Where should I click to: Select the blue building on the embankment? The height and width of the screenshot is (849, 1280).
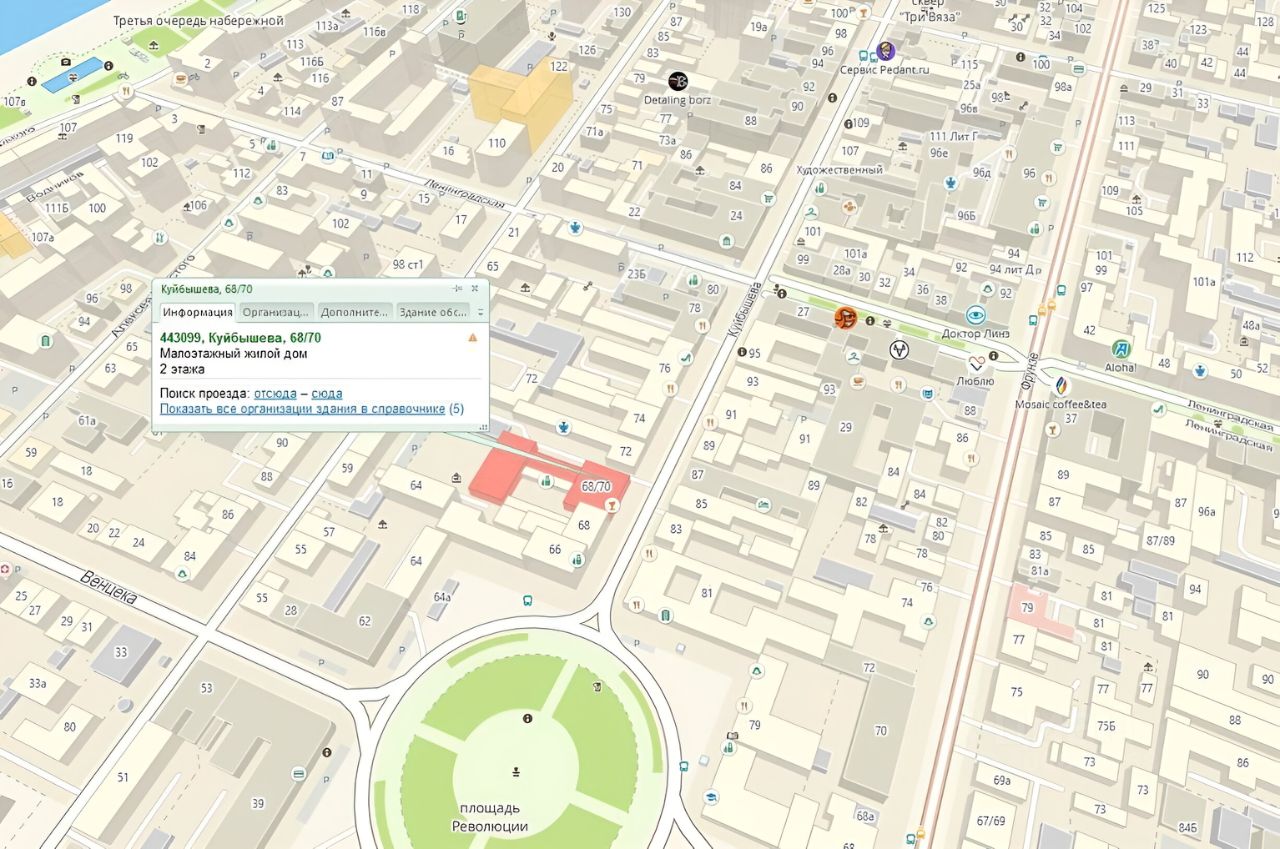click(72, 75)
